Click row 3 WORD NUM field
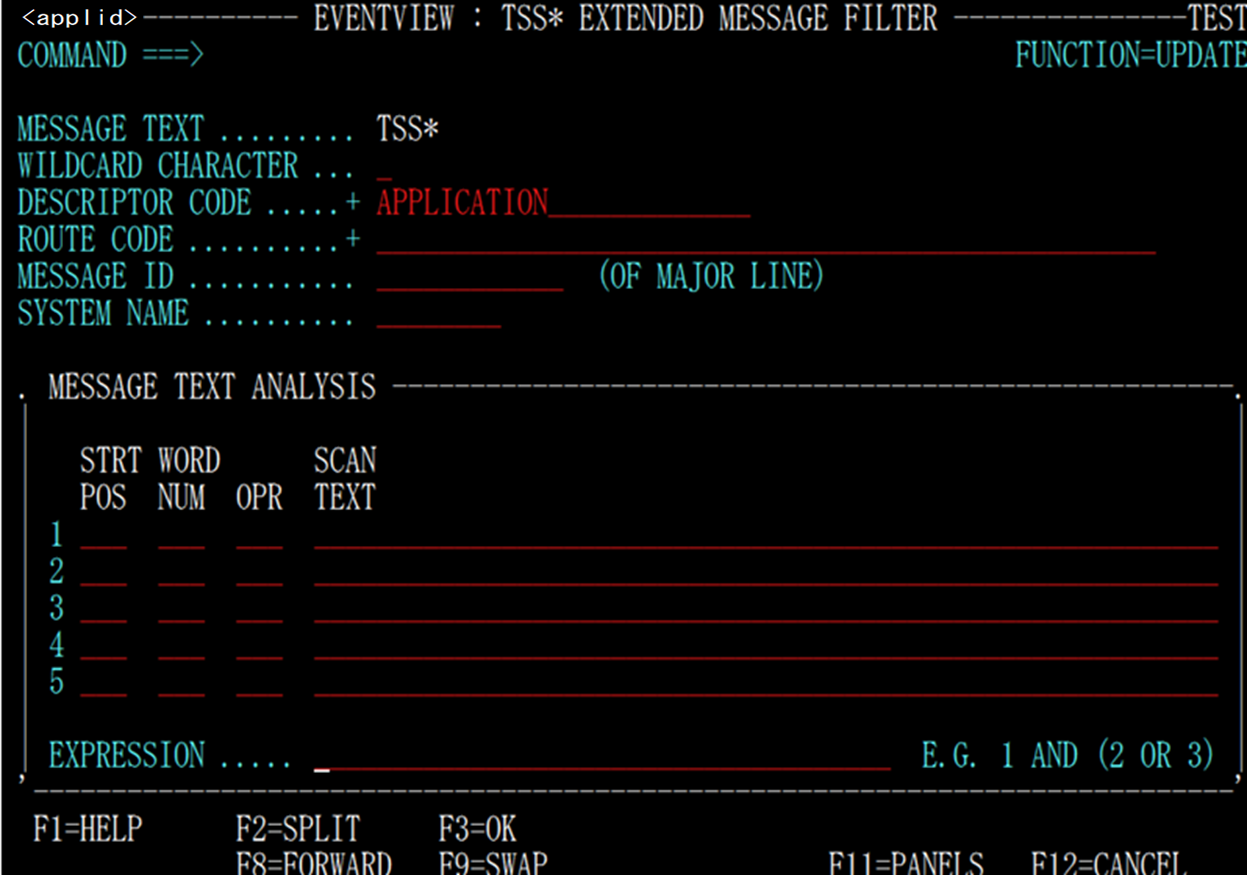This screenshot has height=875, width=1247. pyautogui.click(x=181, y=608)
